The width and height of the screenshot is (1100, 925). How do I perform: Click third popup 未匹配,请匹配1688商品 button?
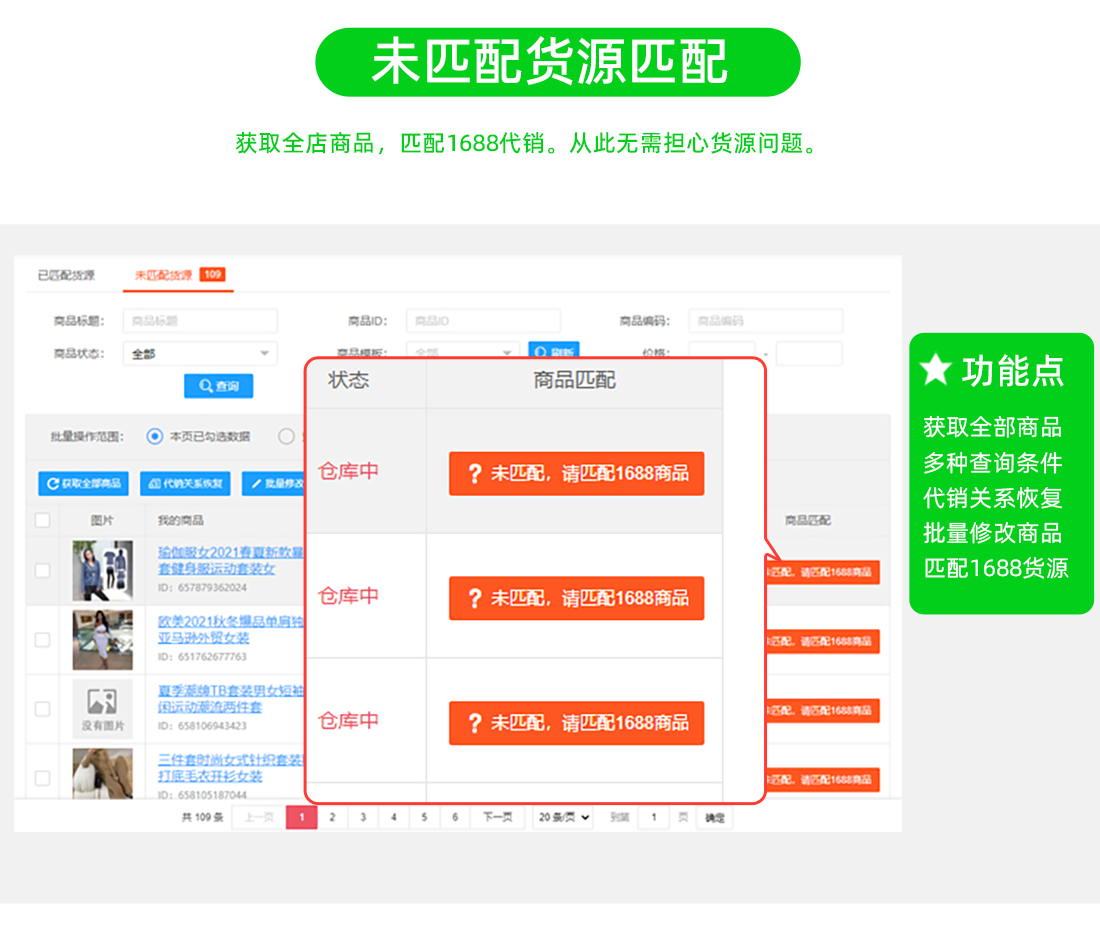577,723
